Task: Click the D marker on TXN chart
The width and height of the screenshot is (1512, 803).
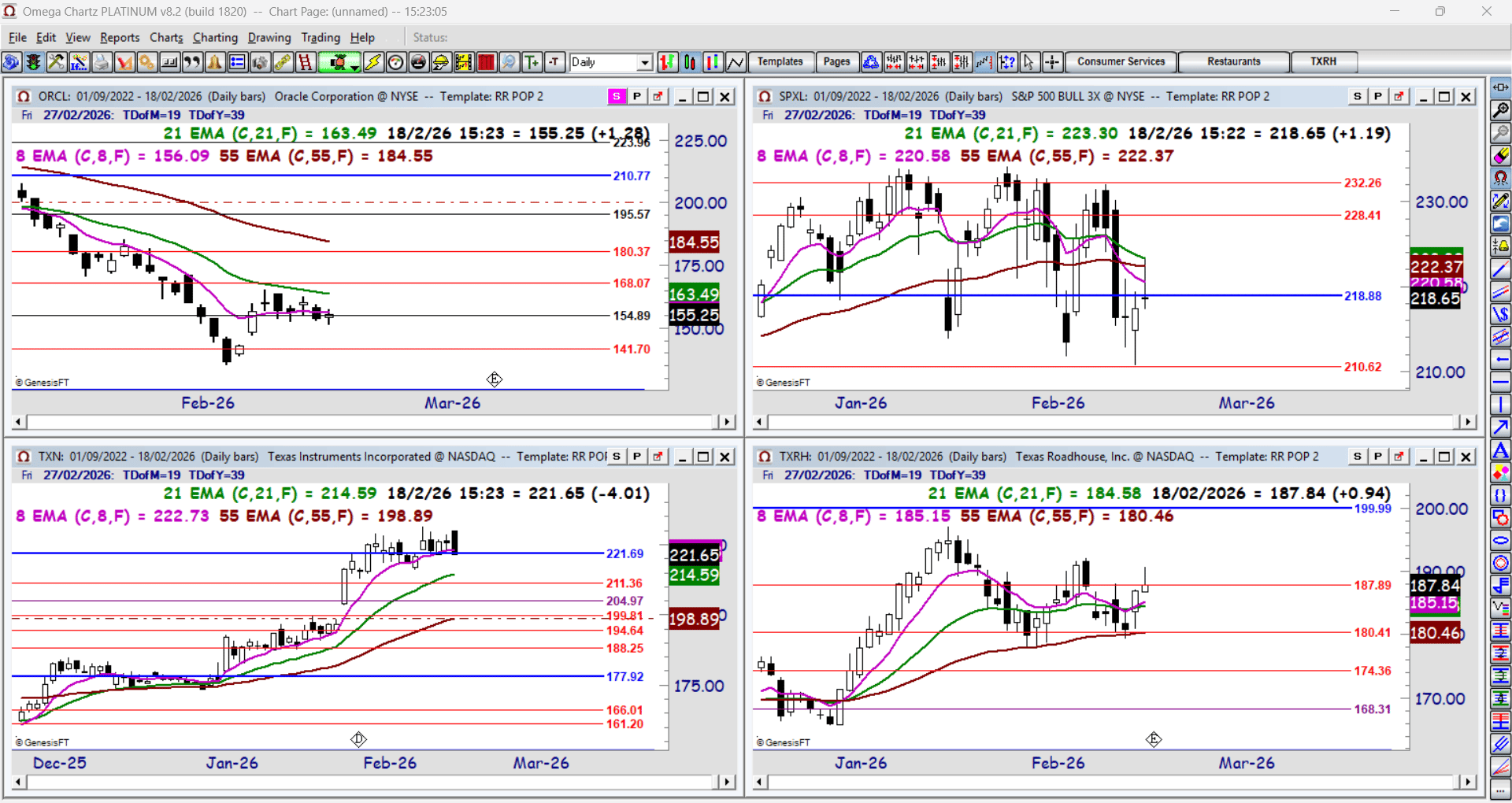Action: click(358, 739)
